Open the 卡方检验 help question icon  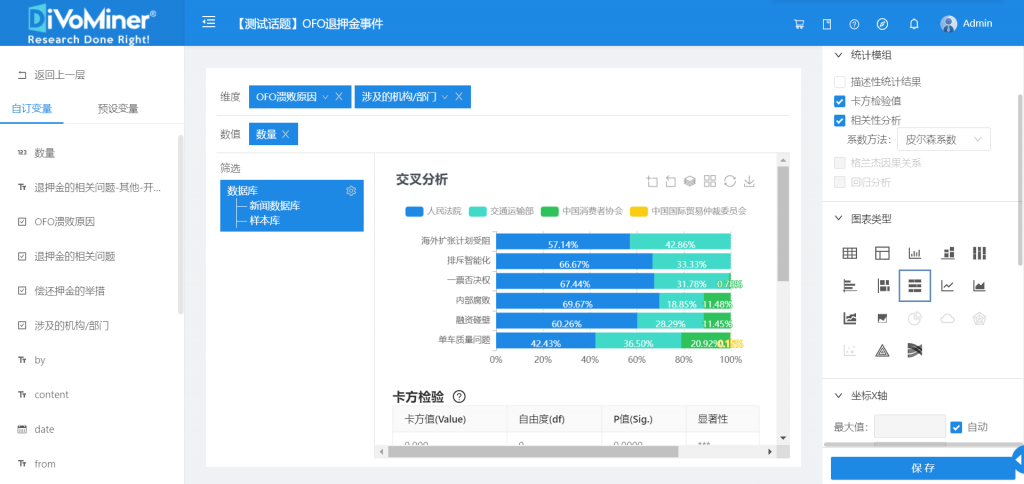tap(459, 396)
